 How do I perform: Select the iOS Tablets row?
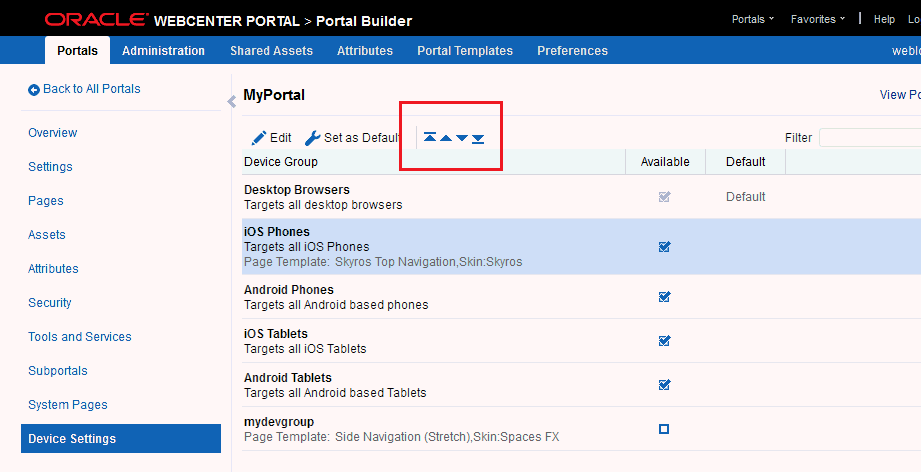(581, 341)
